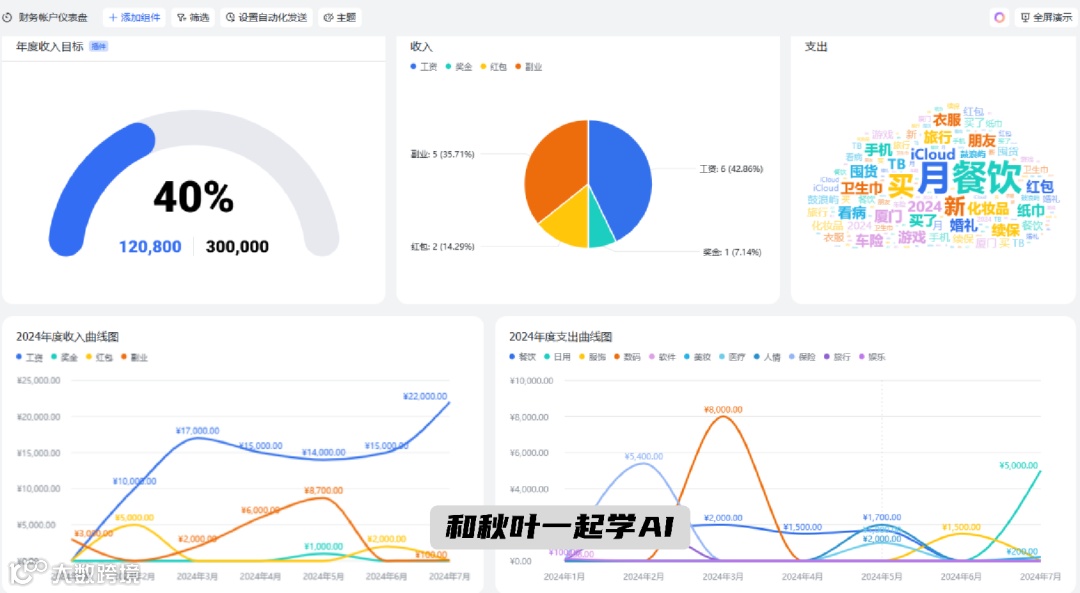This screenshot has height=593, width=1080.
Task: Click the teal 奖金 pie slice
Action: [600, 231]
